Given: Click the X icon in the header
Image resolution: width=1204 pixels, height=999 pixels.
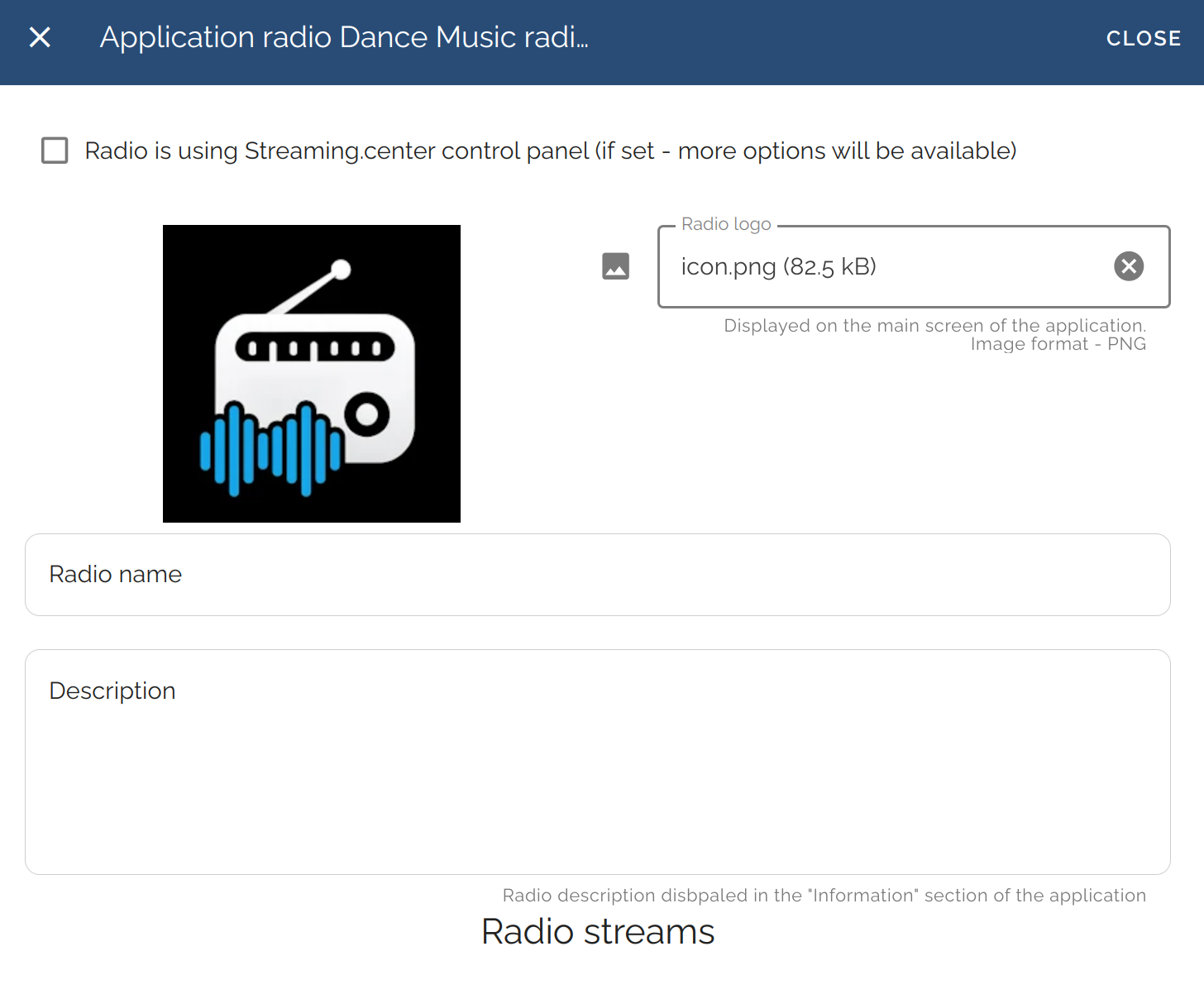Looking at the screenshot, I should (x=40, y=38).
